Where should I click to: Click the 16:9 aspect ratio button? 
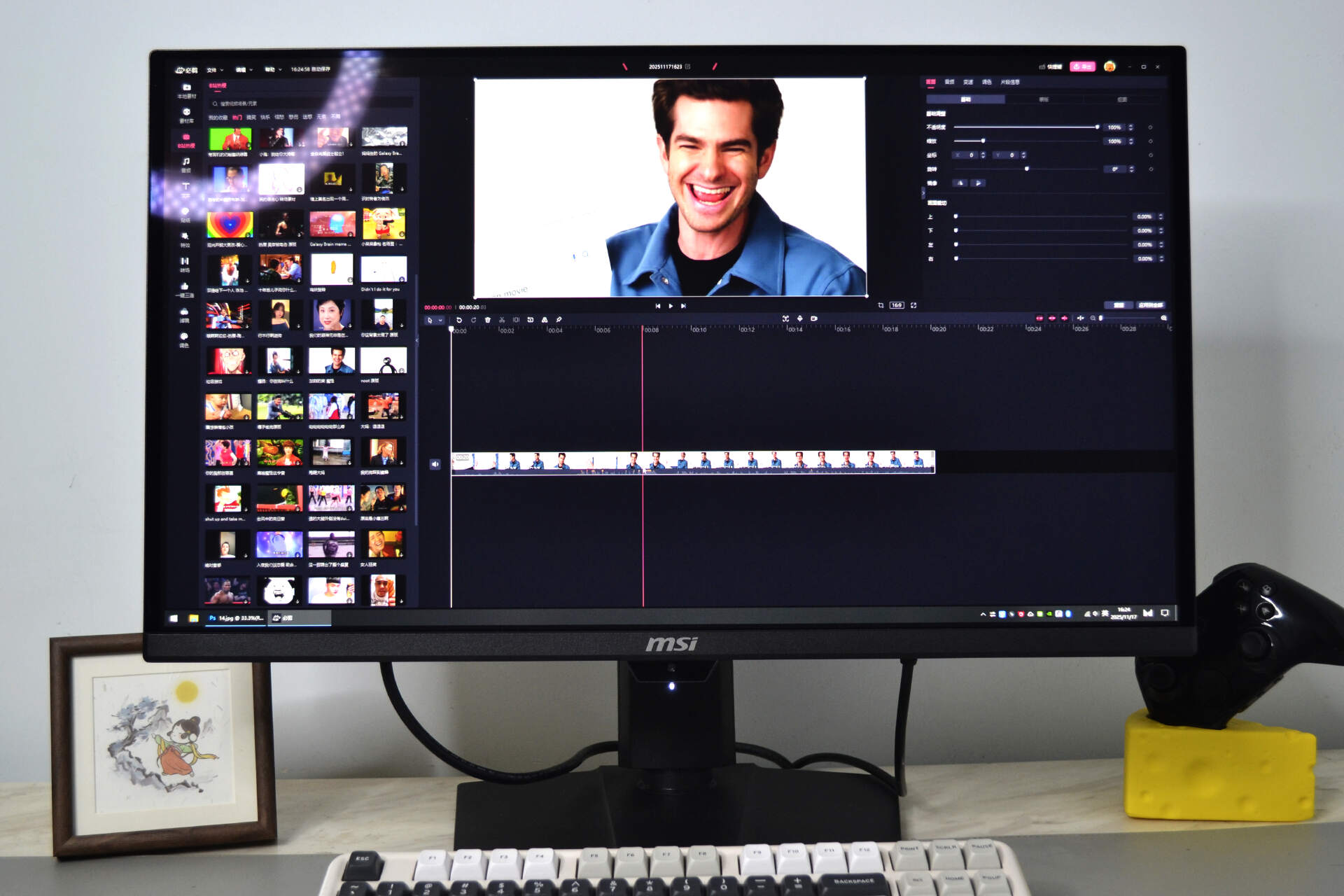(897, 305)
